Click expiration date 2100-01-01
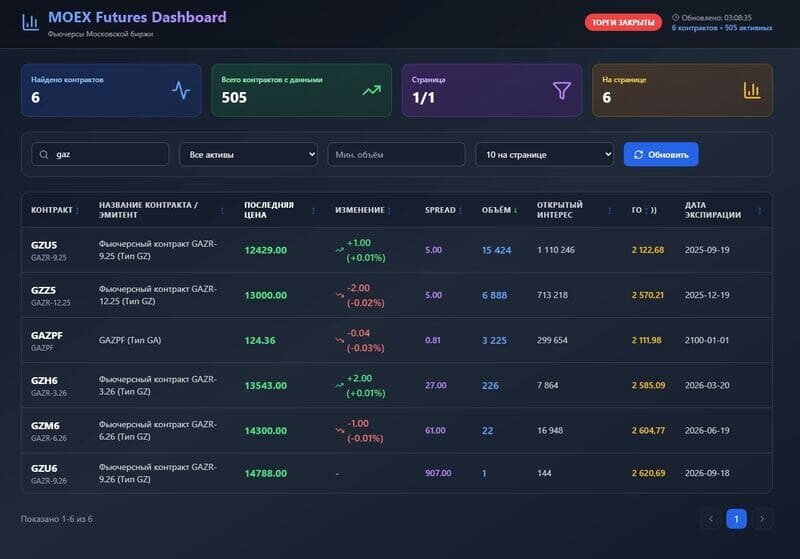Screen dimensions: 800x559 [707, 340]
